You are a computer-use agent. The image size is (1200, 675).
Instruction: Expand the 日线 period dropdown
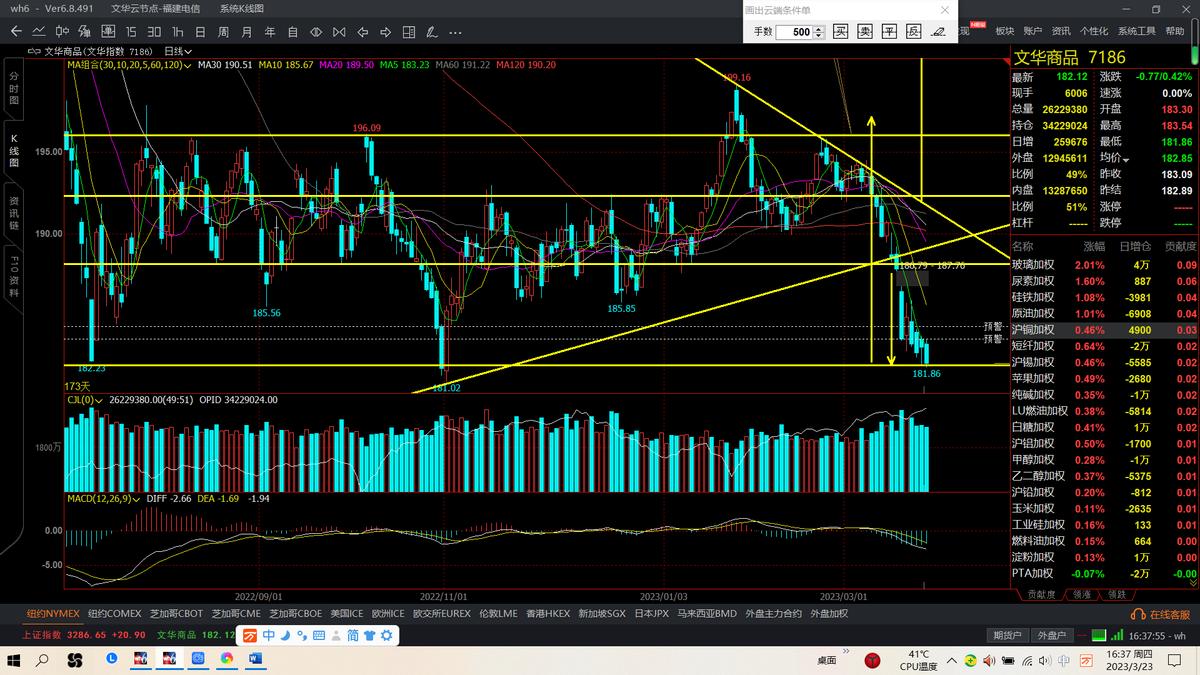pos(178,50)
